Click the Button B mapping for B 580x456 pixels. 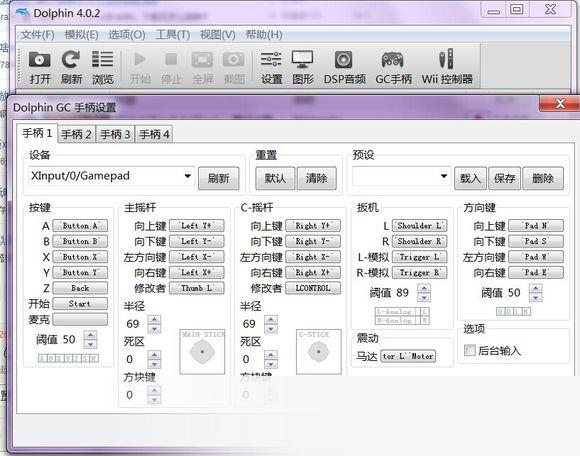[80, 241]
